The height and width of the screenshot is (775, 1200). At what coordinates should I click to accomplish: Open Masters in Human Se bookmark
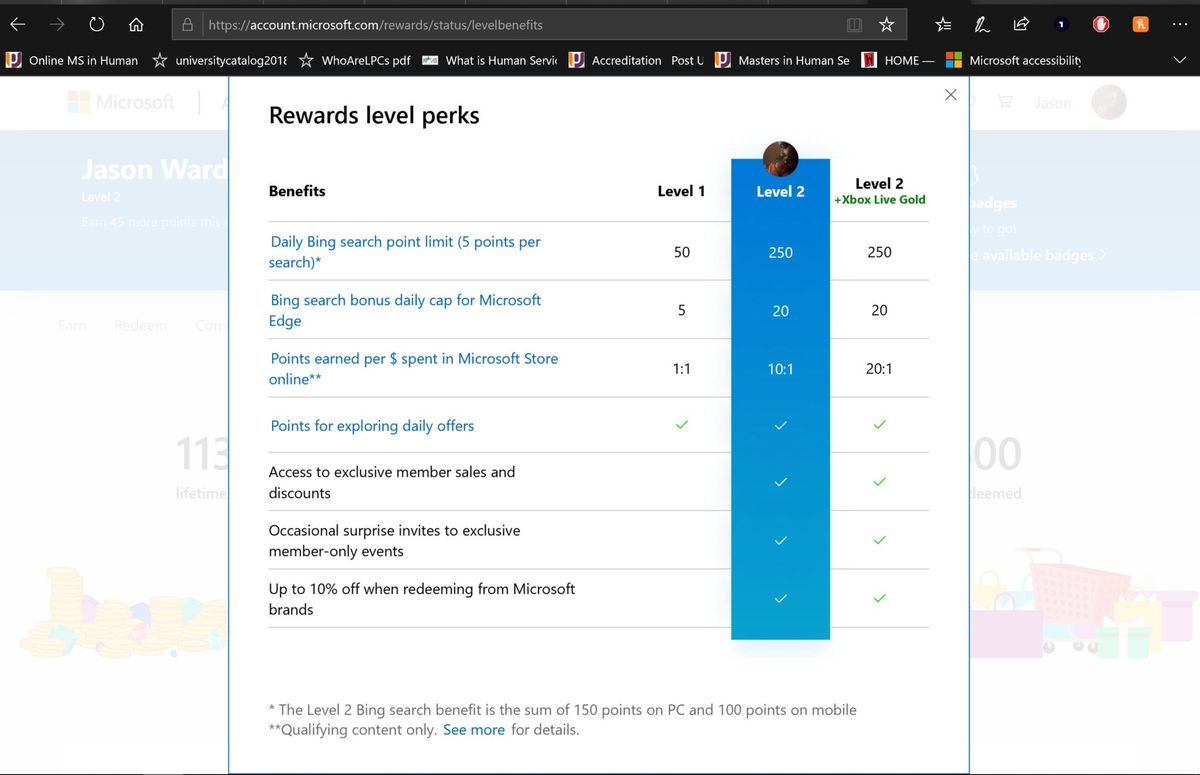[x=782, y=60]
